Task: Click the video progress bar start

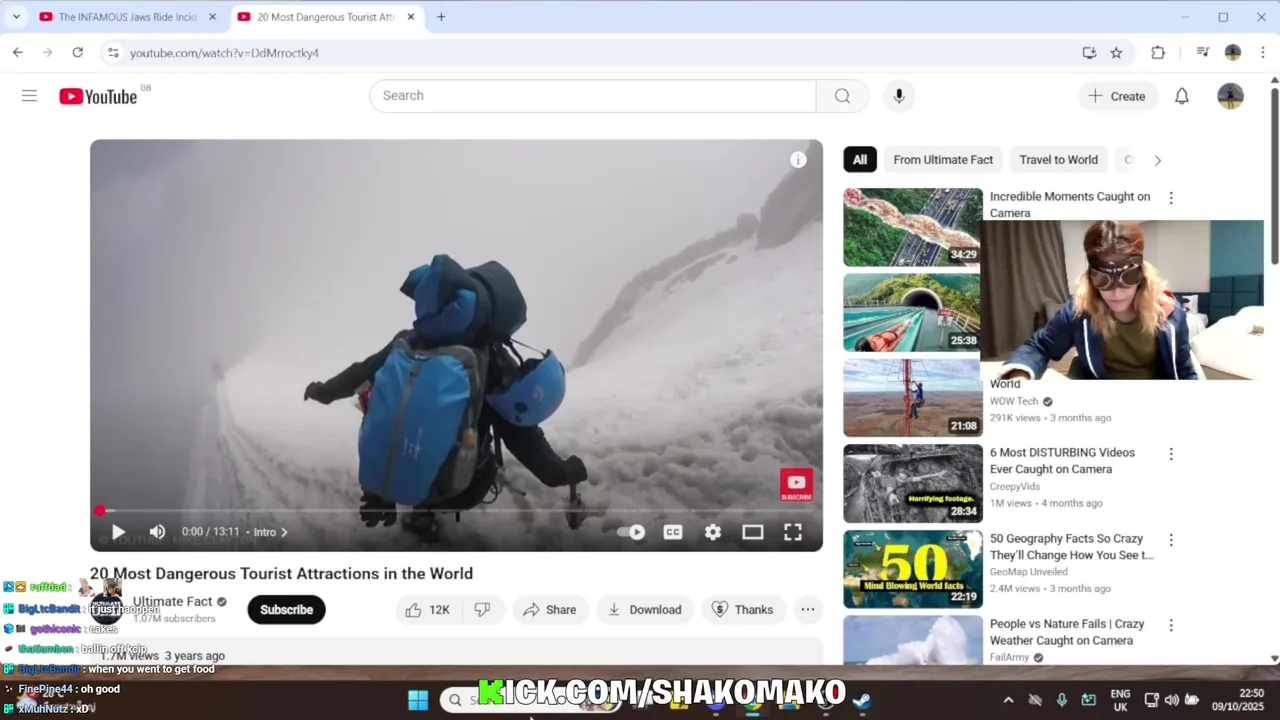Action: point(100,511)
